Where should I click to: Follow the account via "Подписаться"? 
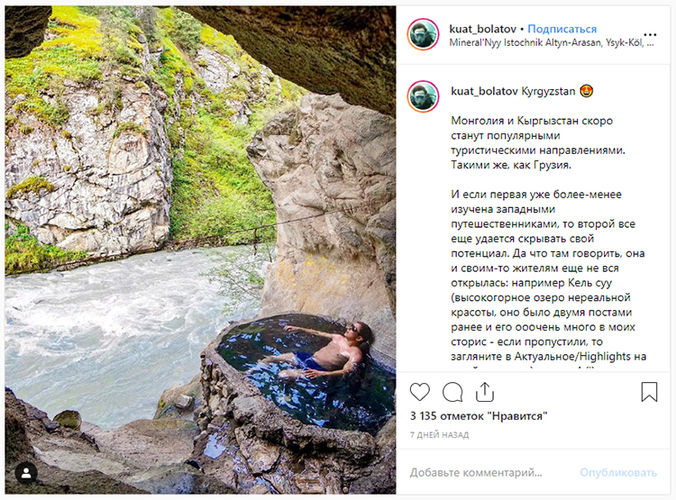(562, 29)
